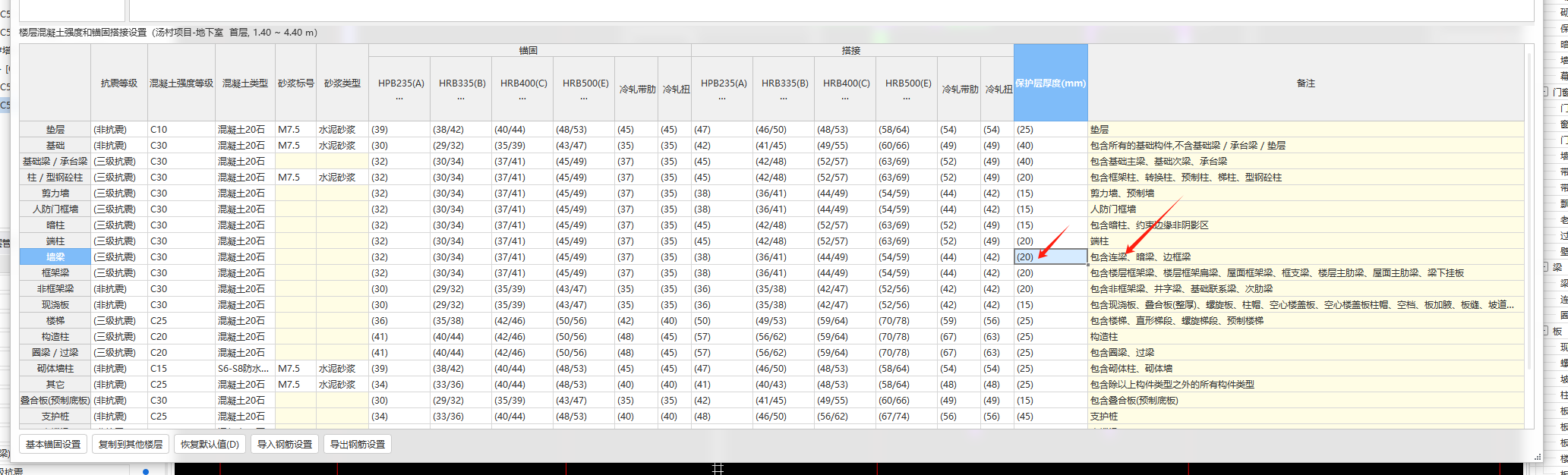Viewport: 1568px width, 475px height.
Task: Click the C10 concrete grade in 垫层 row
Action: point(181,130)
